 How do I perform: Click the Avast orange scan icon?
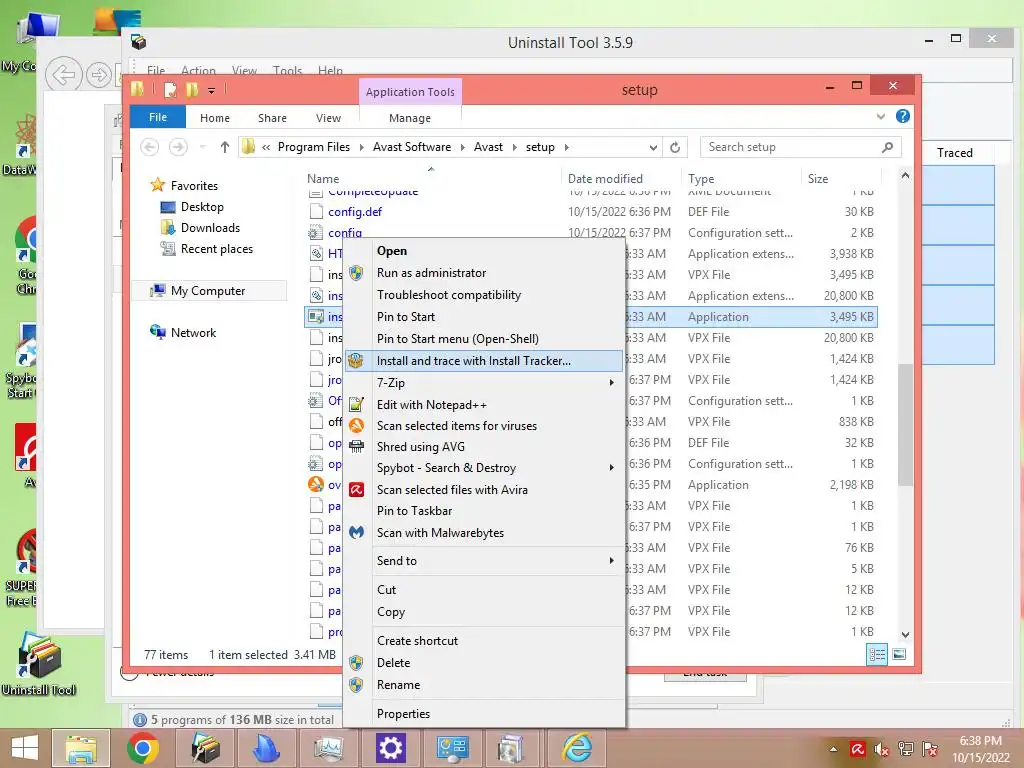[x=356, y=426]
